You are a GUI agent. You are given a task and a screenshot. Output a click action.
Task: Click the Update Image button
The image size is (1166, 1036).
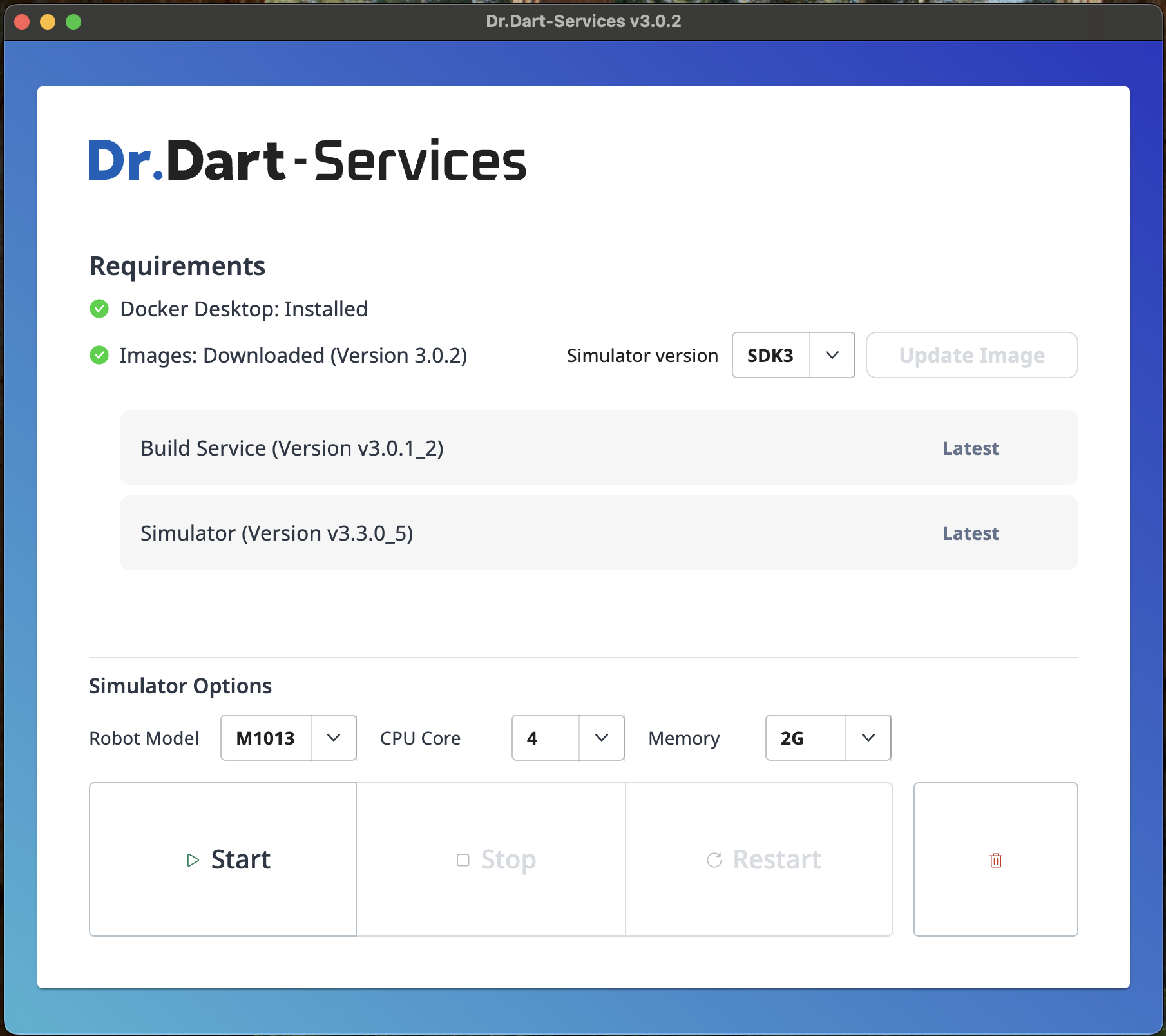click(971, 355)
